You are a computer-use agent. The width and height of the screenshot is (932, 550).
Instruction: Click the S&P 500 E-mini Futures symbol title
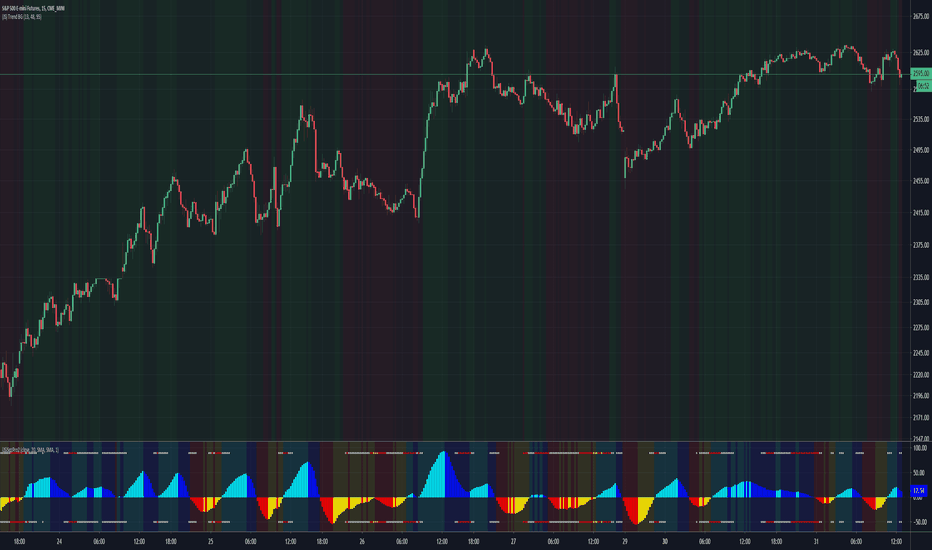[33, 8]
